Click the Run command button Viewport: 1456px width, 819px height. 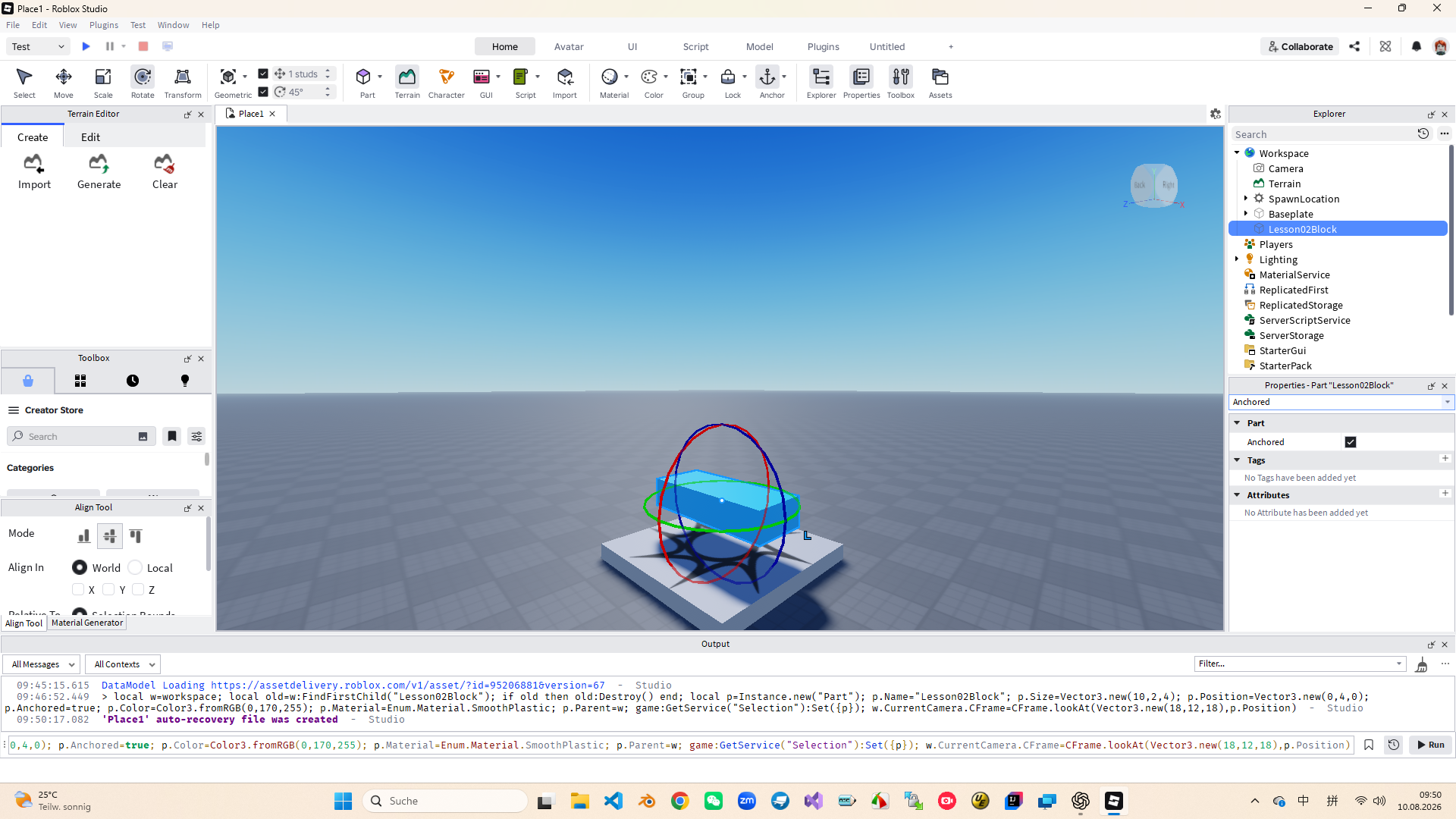click(x=1431, y=745)
